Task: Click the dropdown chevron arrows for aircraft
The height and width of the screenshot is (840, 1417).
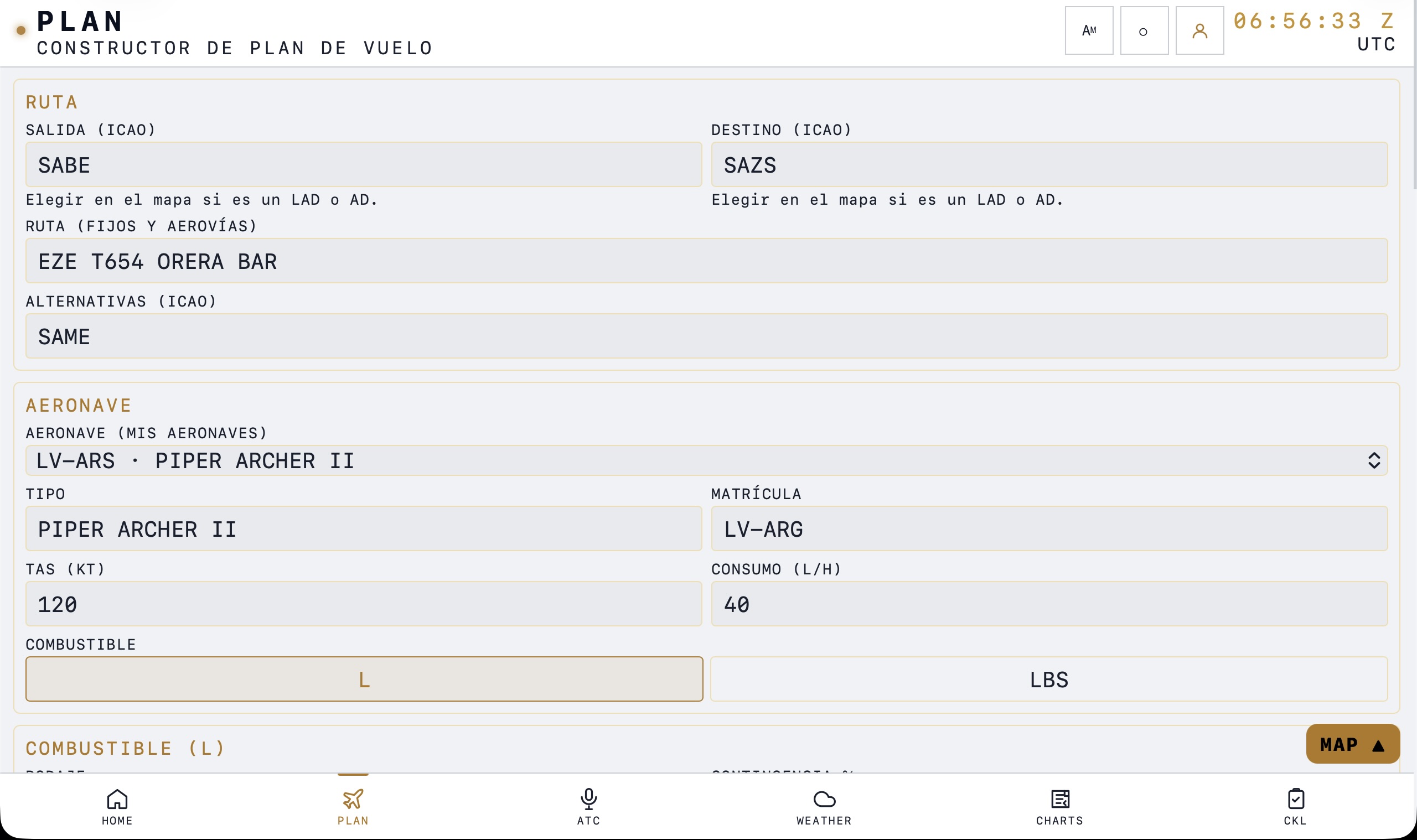Action: pos(1374,460)
